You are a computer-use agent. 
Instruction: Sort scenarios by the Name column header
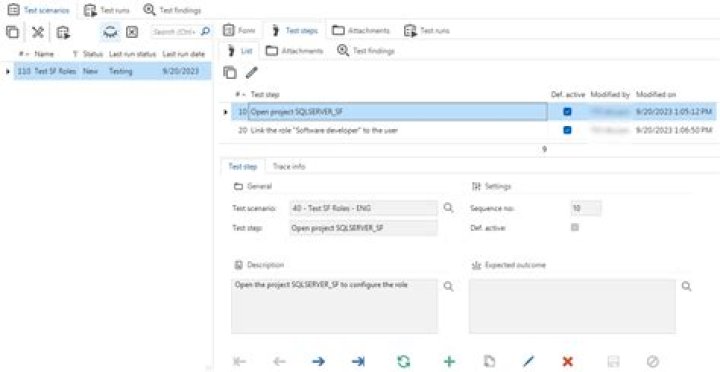click(44, 54)
